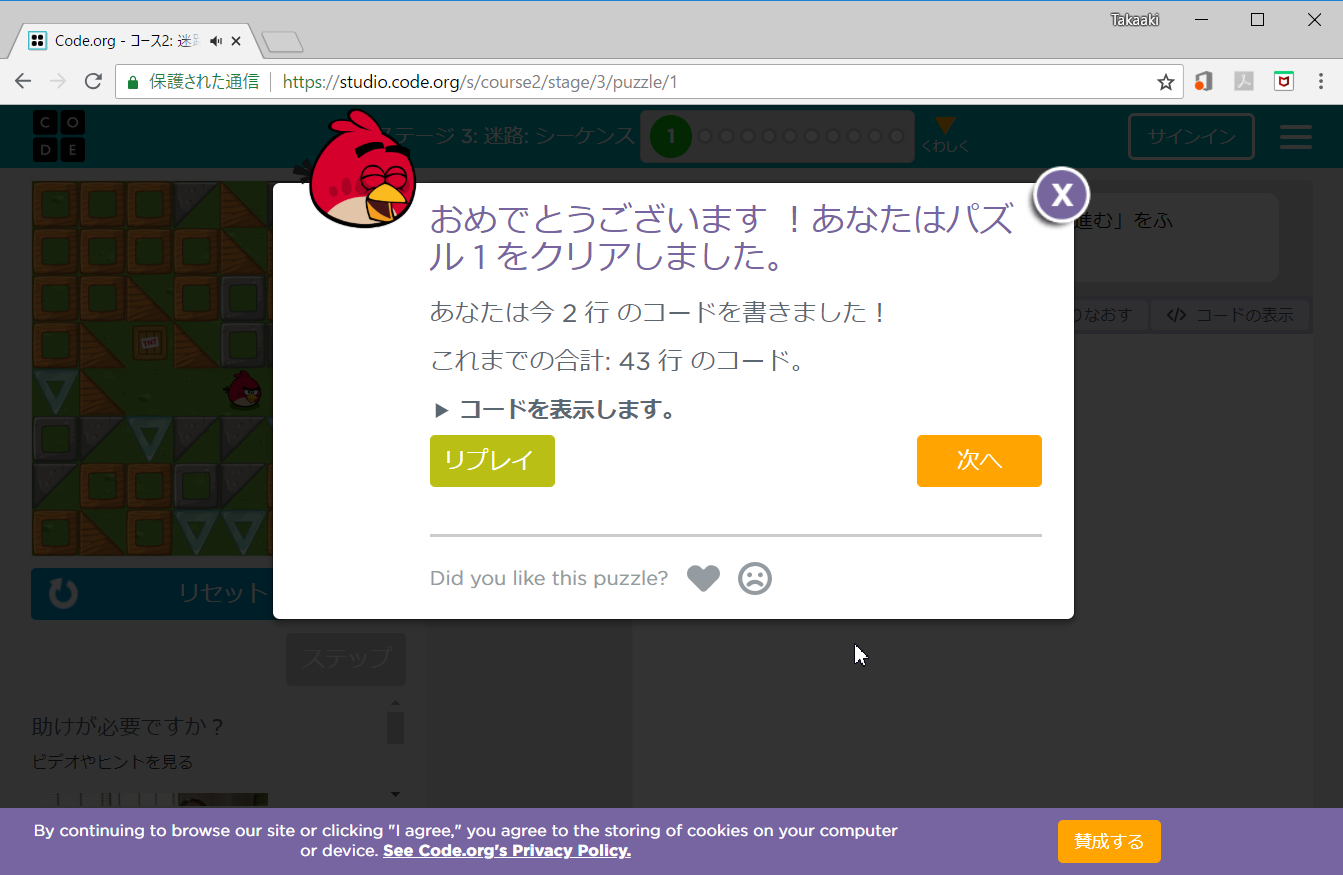Click the PDF extension icon
Image resolution: width=1343 pixels, height=875 pixels.
(x=1244, y=82)
